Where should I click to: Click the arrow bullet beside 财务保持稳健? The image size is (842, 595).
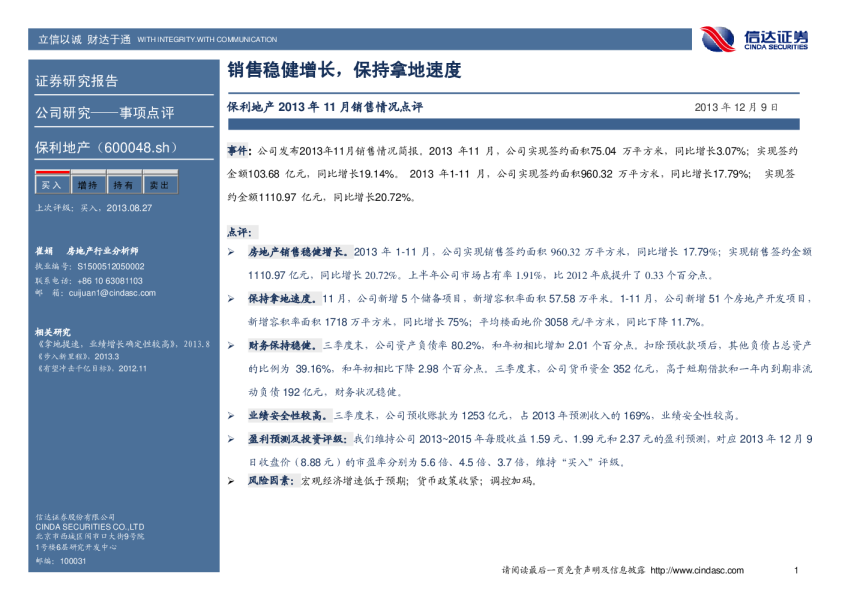click(232, 345)
